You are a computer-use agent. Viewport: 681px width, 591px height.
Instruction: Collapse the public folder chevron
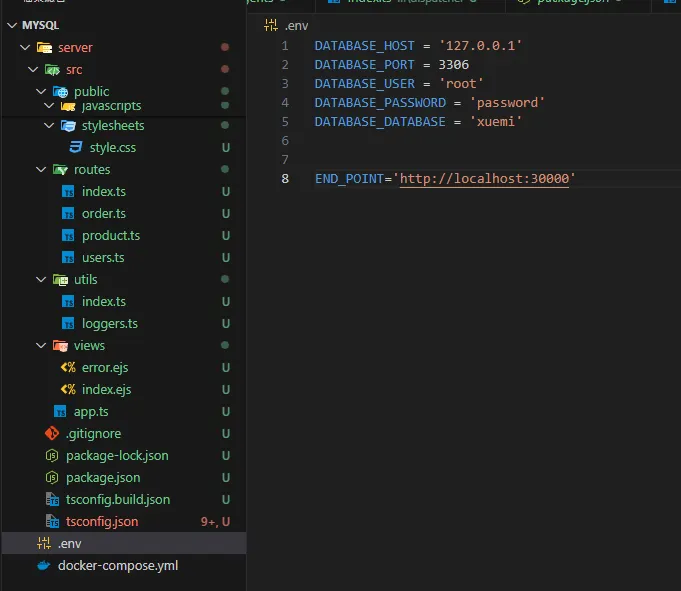[41, 92]
